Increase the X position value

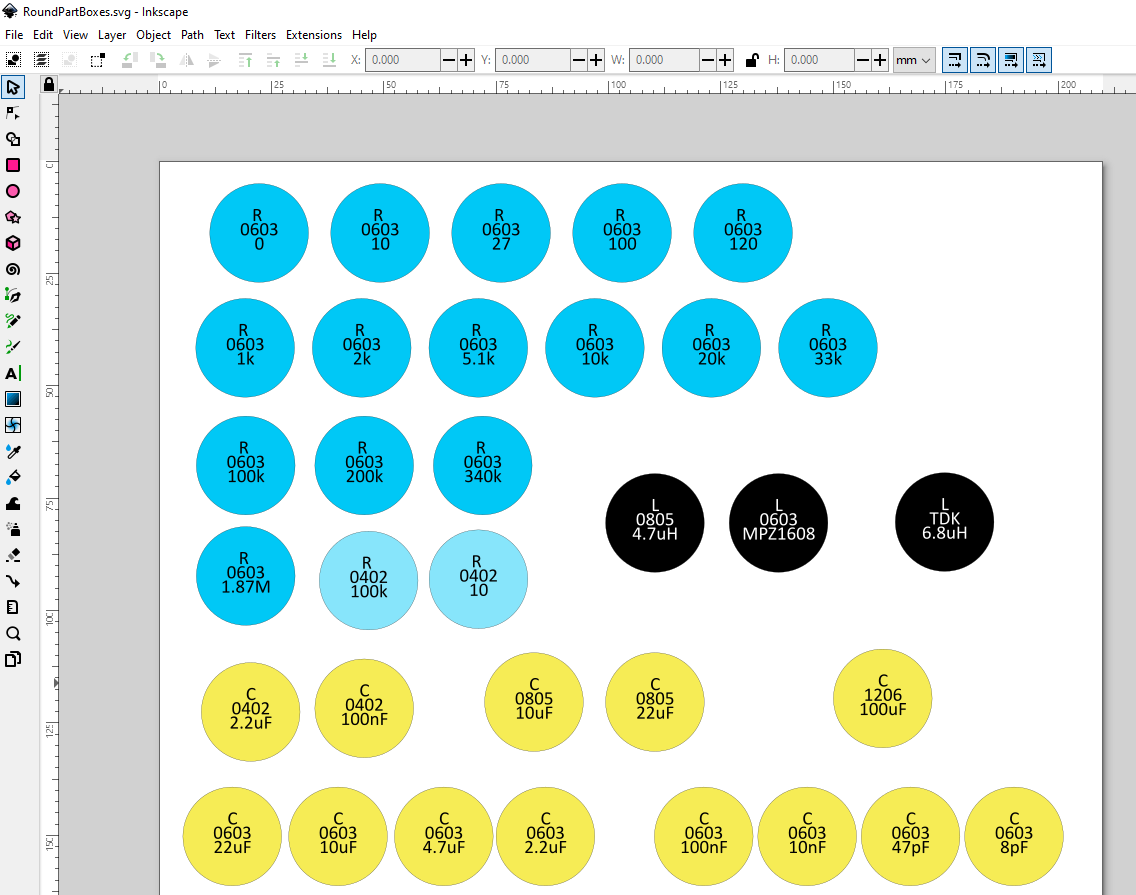pyautogui.click(x=465, y=60)
